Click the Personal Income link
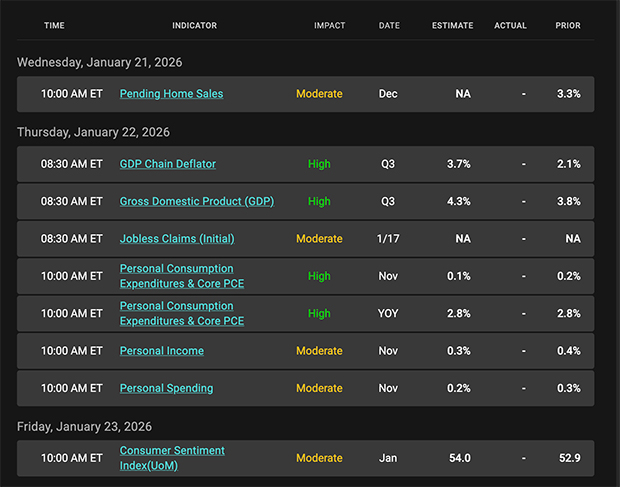 161,351
